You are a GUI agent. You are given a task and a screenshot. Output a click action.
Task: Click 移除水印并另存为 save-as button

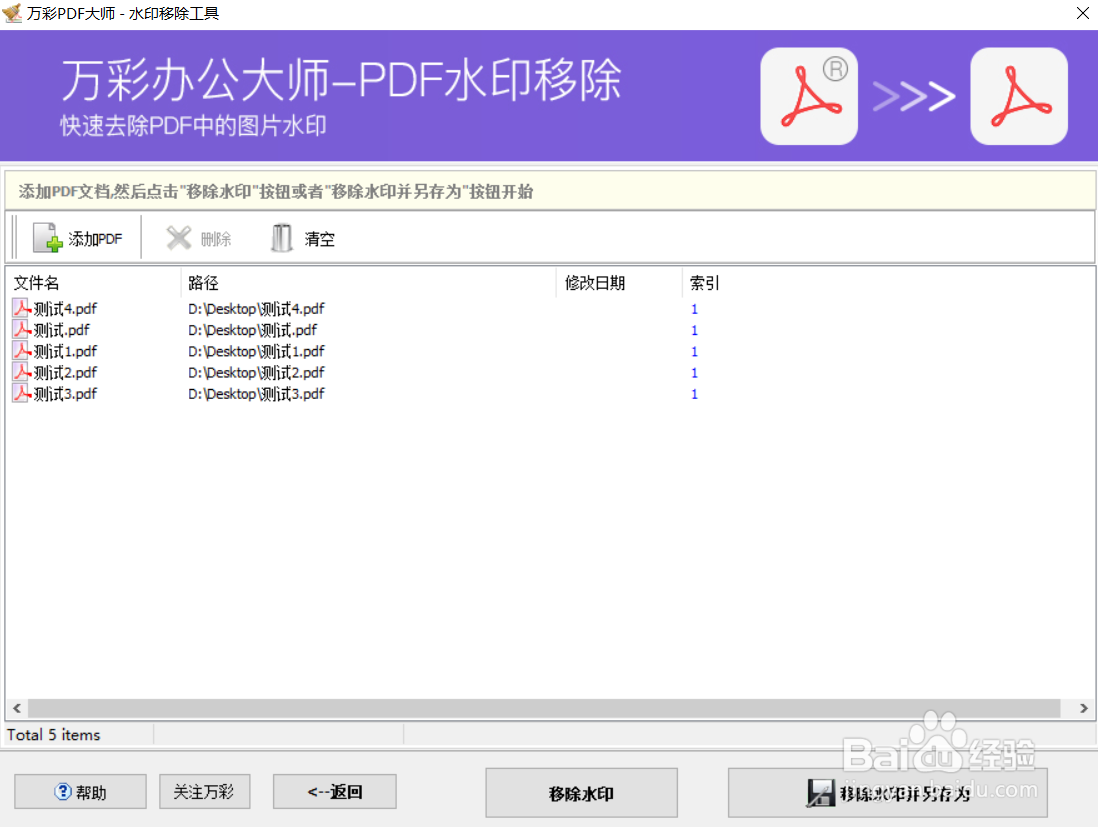[888, 793]
